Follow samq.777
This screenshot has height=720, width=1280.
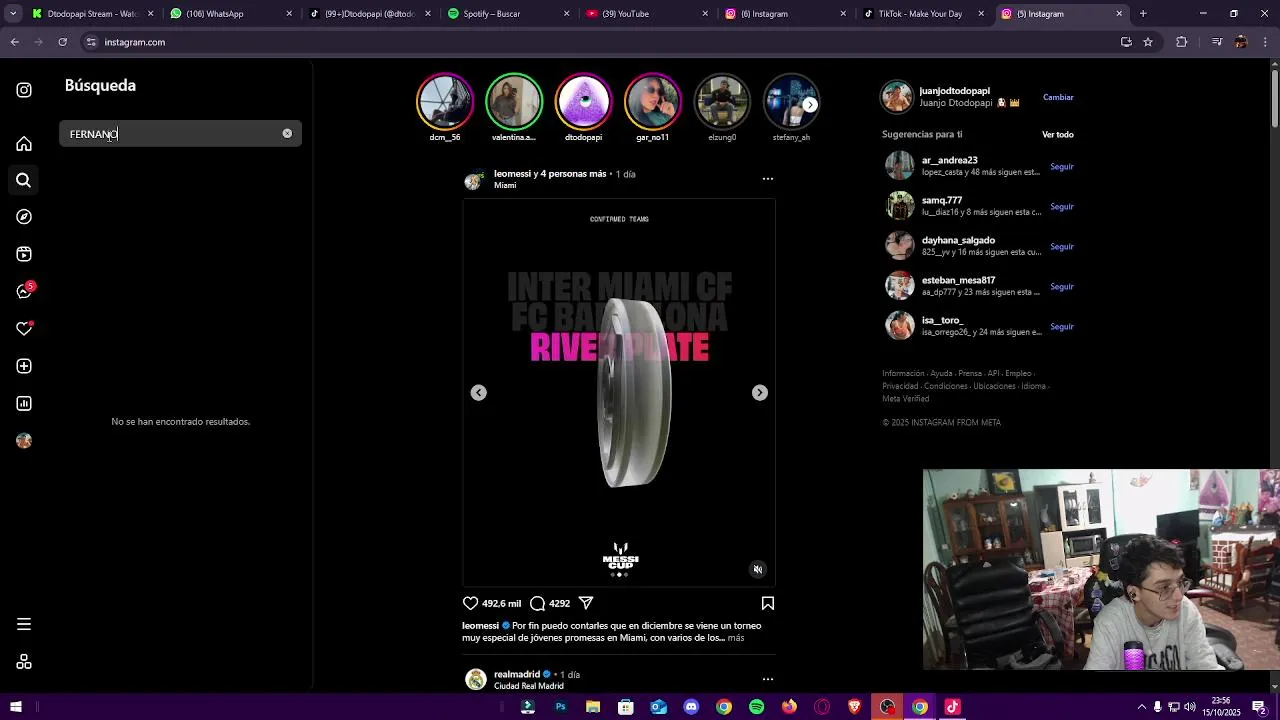1062,207
